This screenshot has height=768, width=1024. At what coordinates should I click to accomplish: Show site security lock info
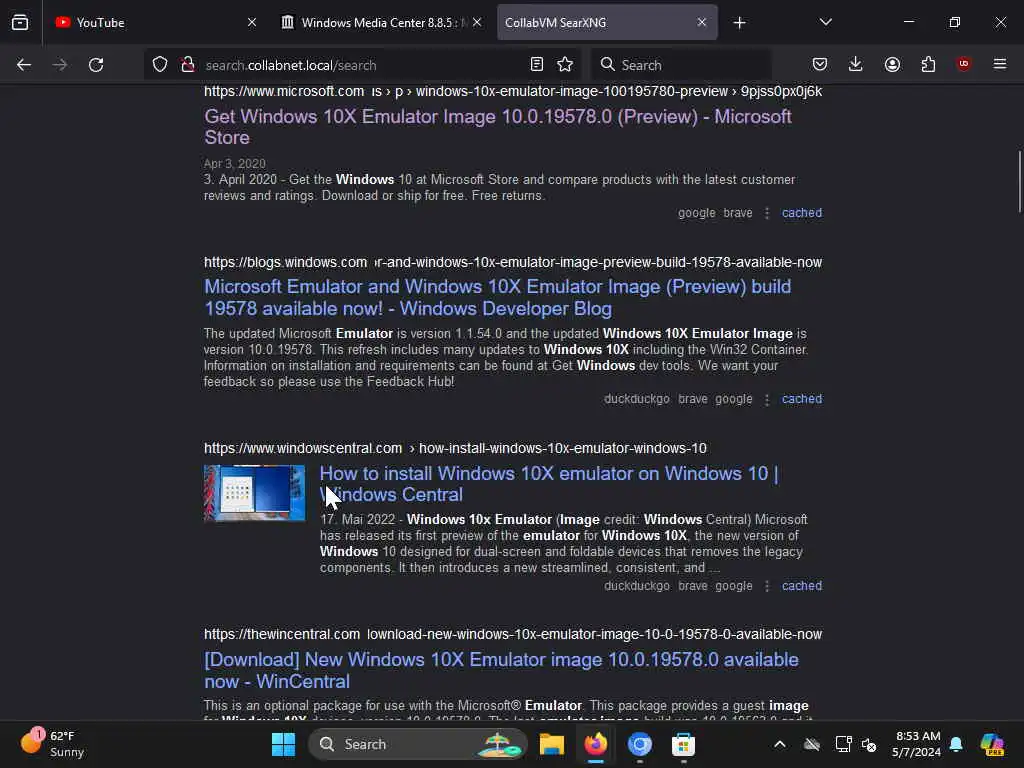tap(188, 65)
